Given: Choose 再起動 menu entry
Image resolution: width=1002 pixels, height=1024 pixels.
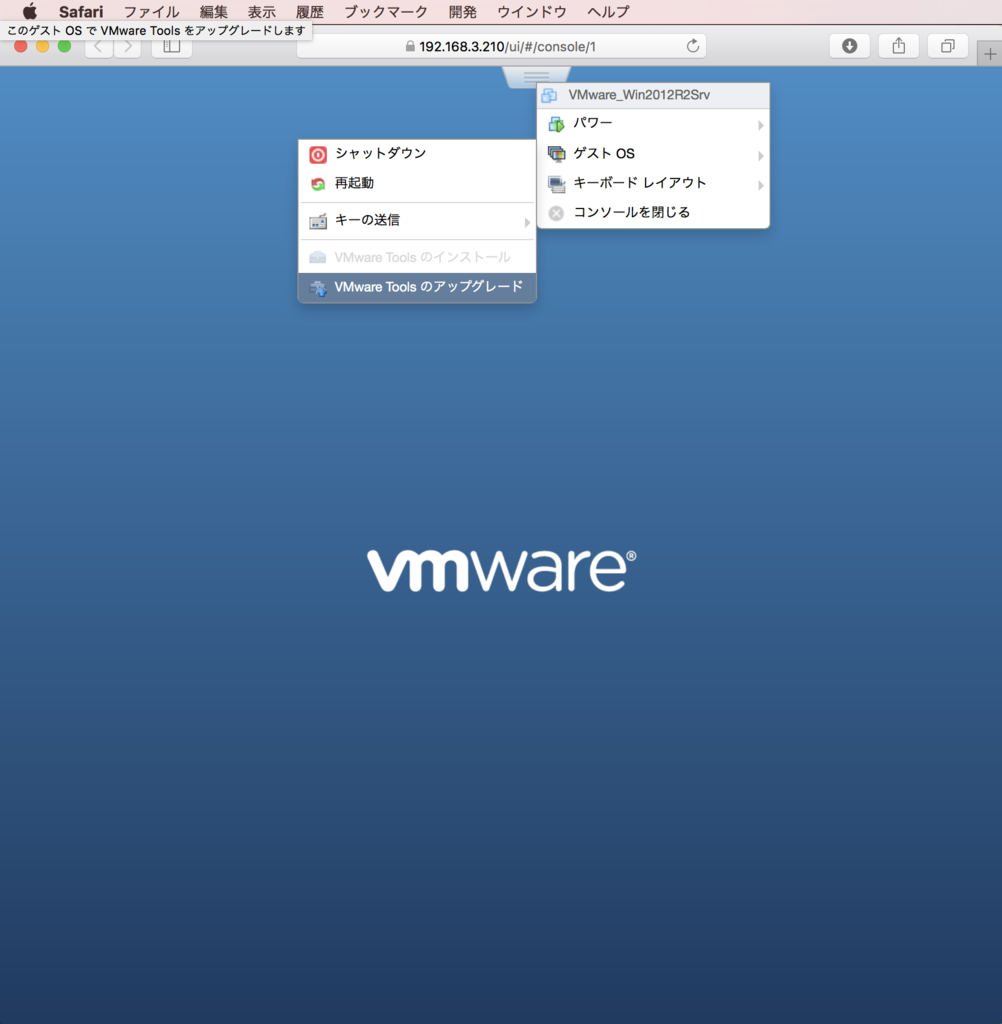Looking at the screenshot, I should [x=417, y=184].
